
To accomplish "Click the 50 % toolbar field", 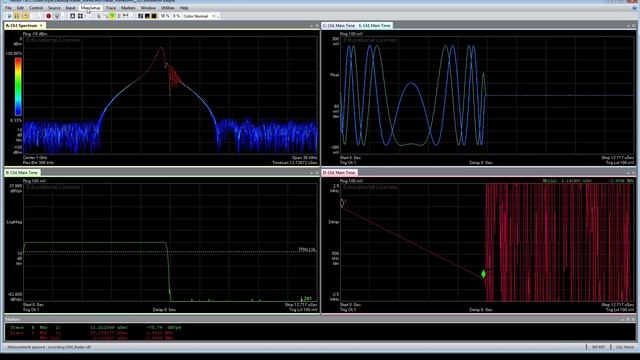I will tap(165, 16).
